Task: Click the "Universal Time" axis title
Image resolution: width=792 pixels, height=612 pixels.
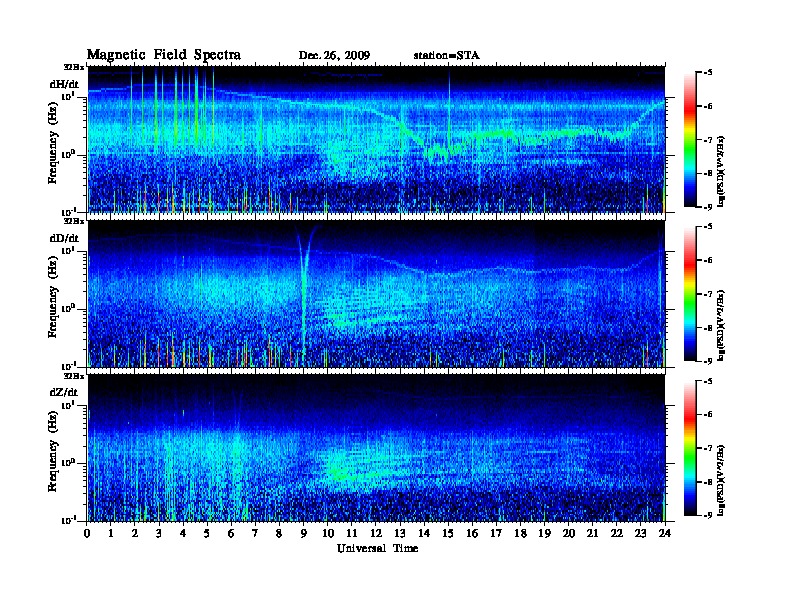Action: coord(377,548)
